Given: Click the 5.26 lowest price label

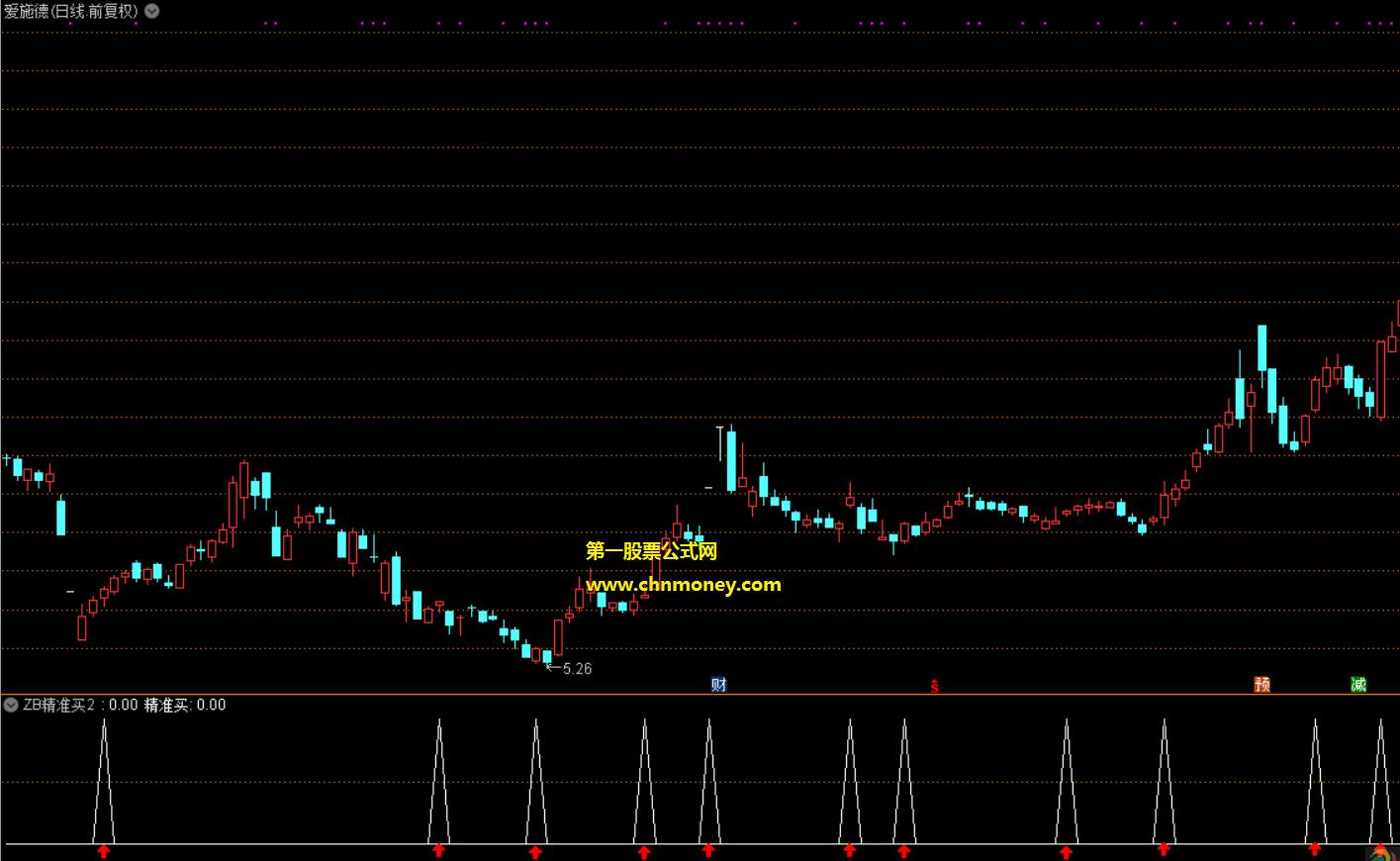Looking at the screenshot, I should 577,669.
